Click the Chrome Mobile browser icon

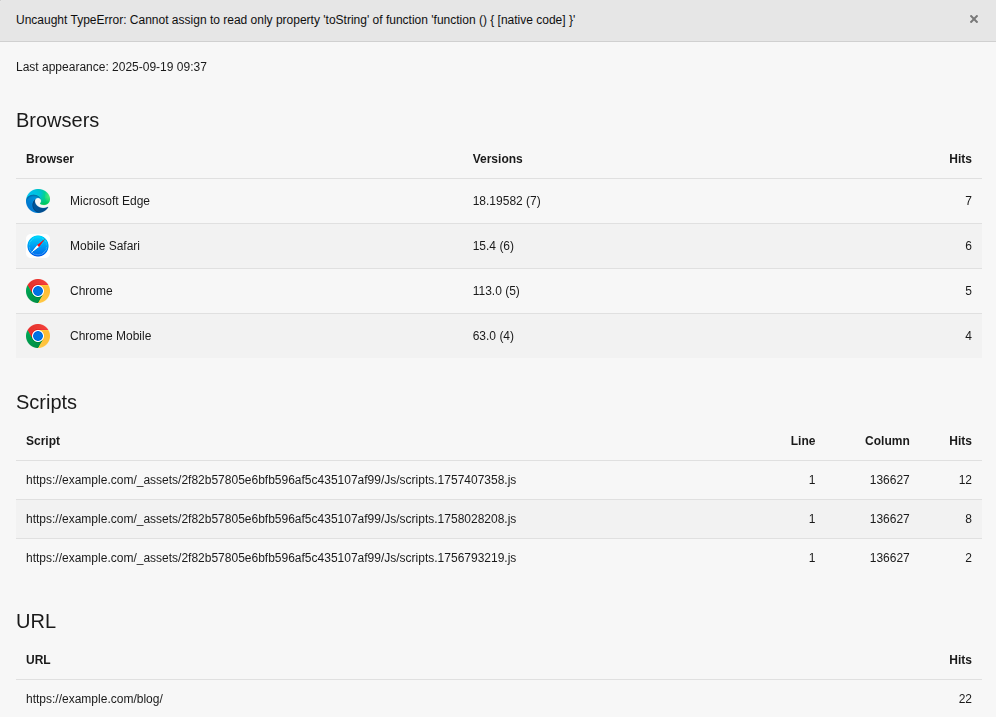coord(37,336)
